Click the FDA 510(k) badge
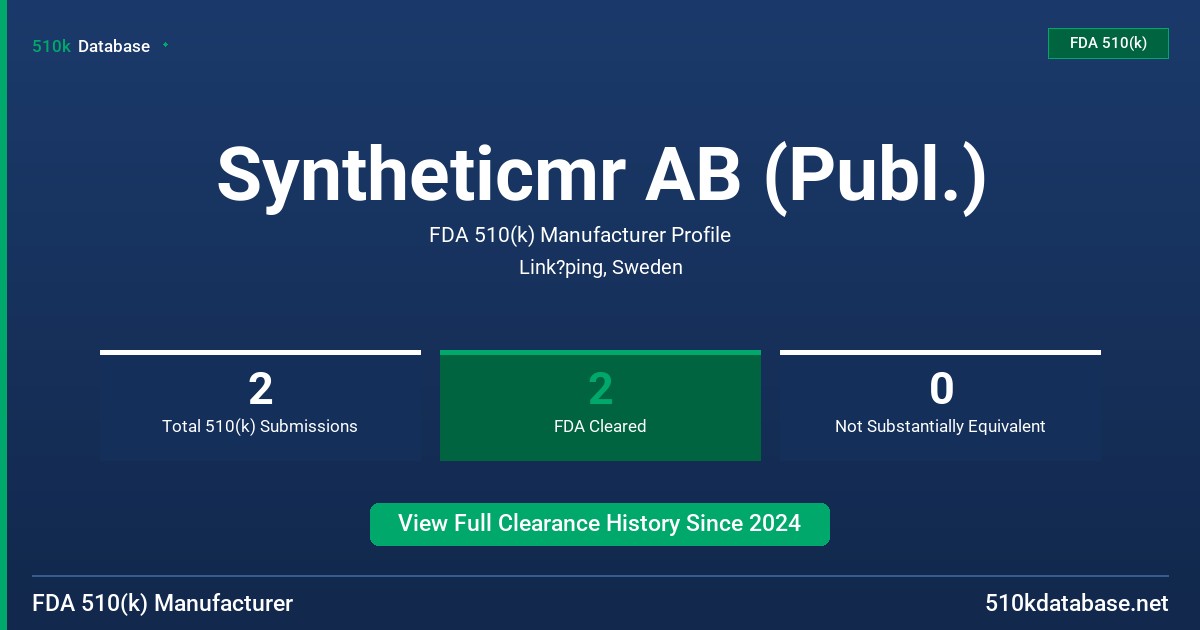1200x630 pixels. [x=1108, y=43]
